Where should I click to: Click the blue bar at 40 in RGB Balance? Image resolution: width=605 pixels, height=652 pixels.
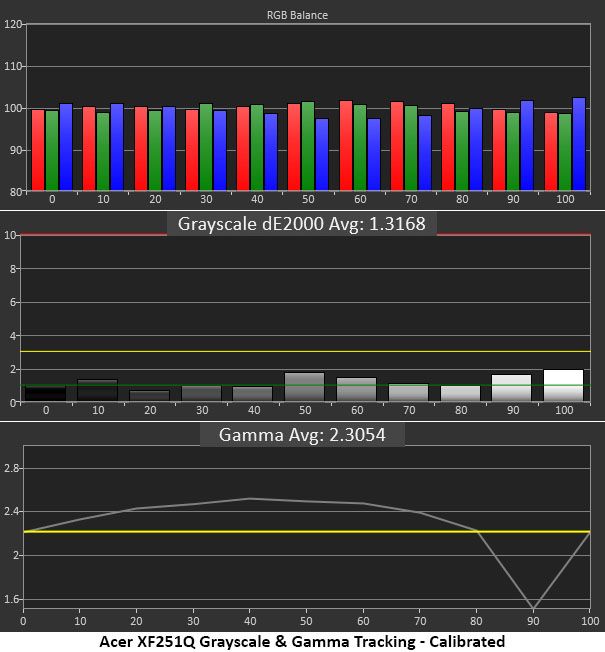coord(271,152)
